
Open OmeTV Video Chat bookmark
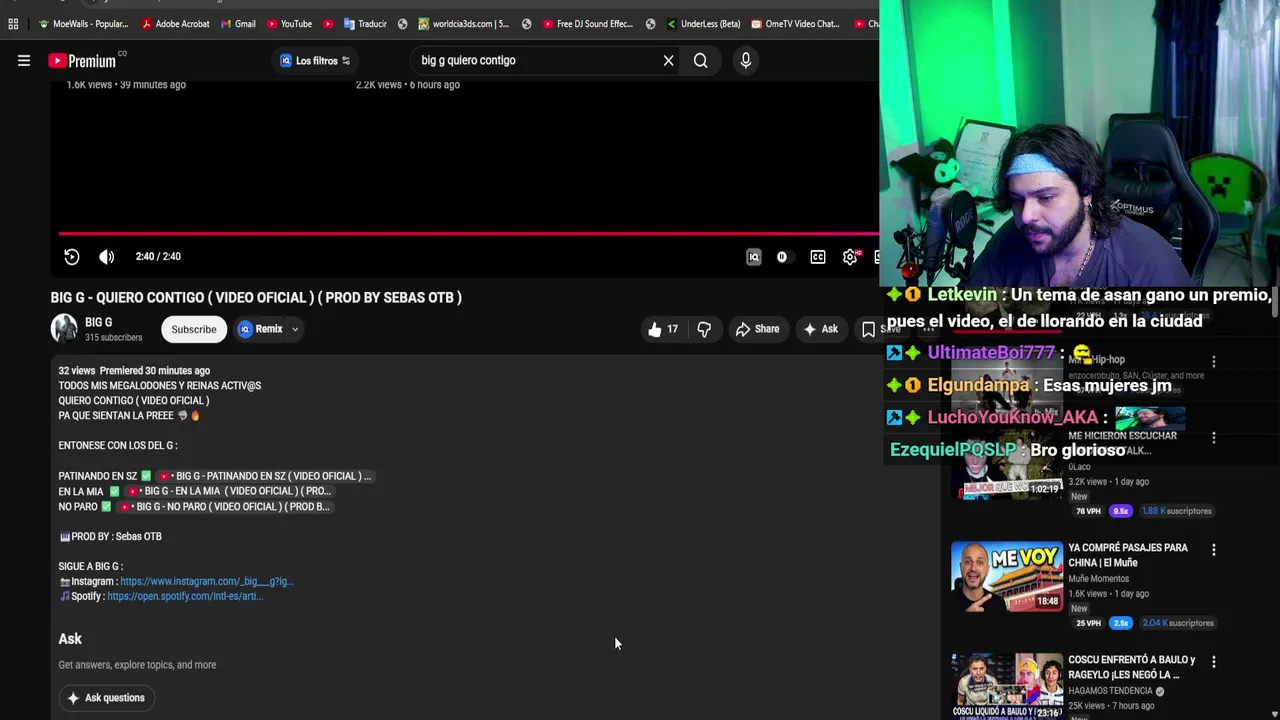pos(795,24)
